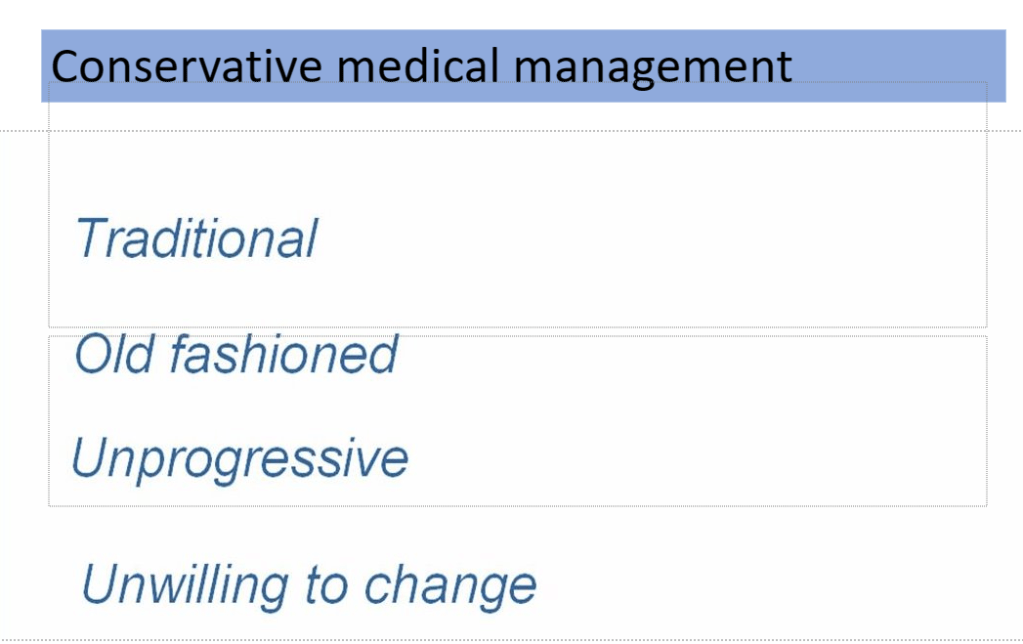
Task: Click the bottom border of the upper text box
Action: (x=518, y=327)
